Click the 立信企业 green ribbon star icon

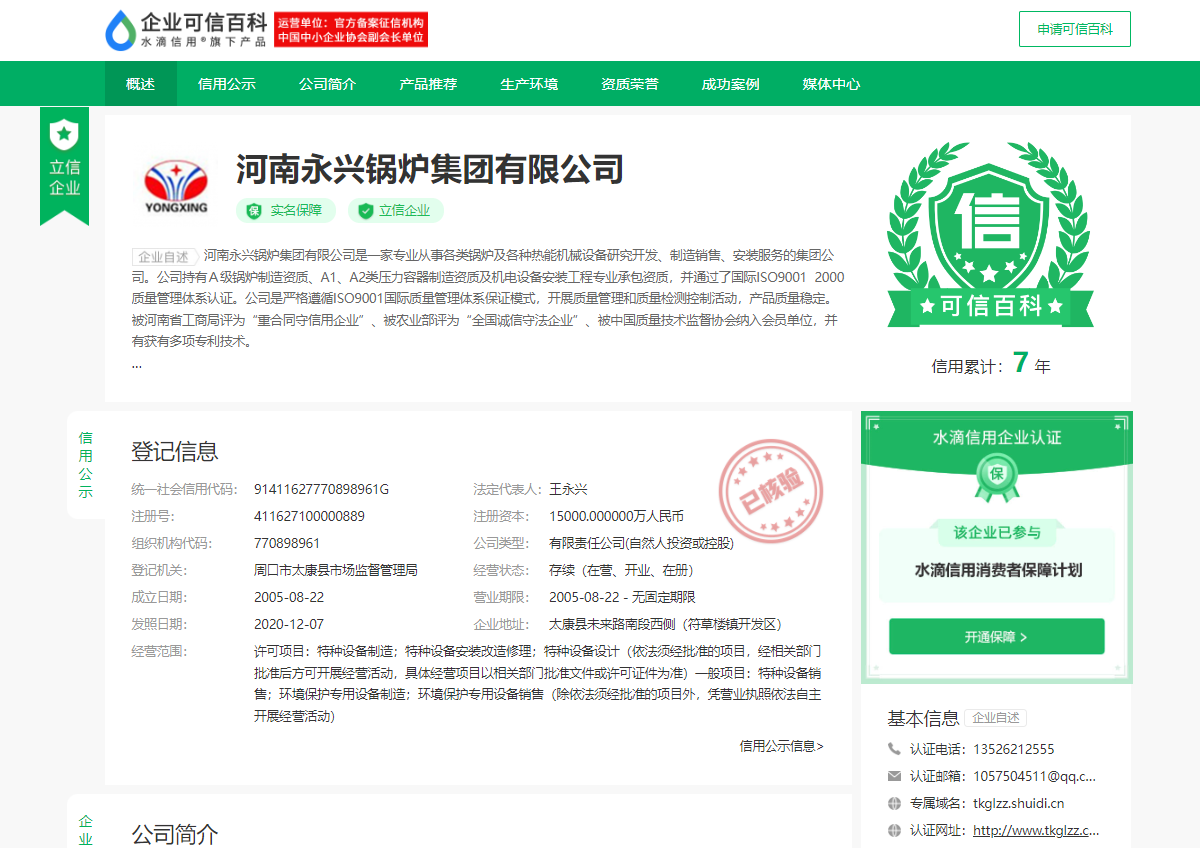[x=64, y=132]
